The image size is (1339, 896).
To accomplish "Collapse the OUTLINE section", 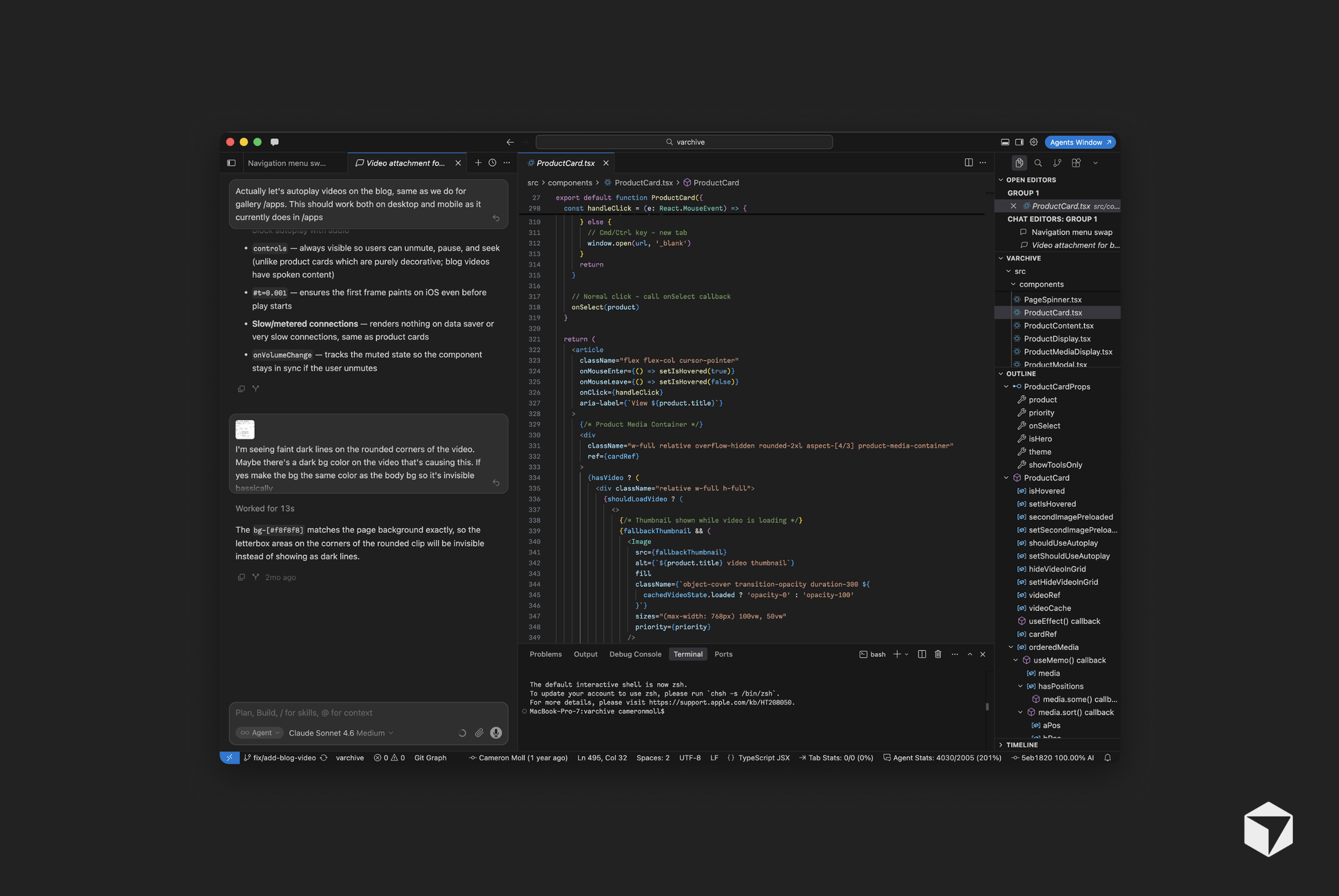I will (x=1001, y=374).
